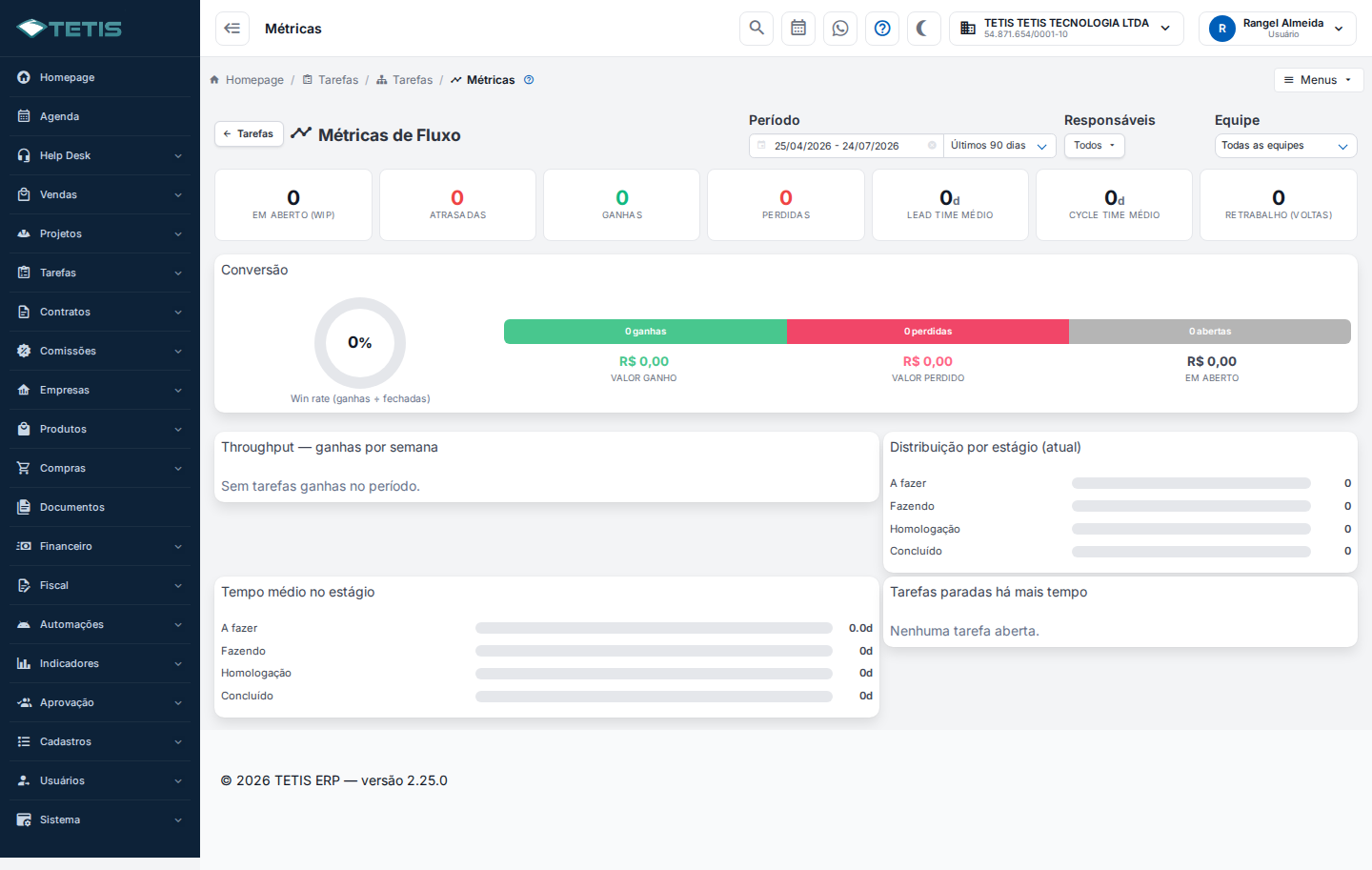
Task: Clear the date range with the x icon
Action: (x=932, y=146)
